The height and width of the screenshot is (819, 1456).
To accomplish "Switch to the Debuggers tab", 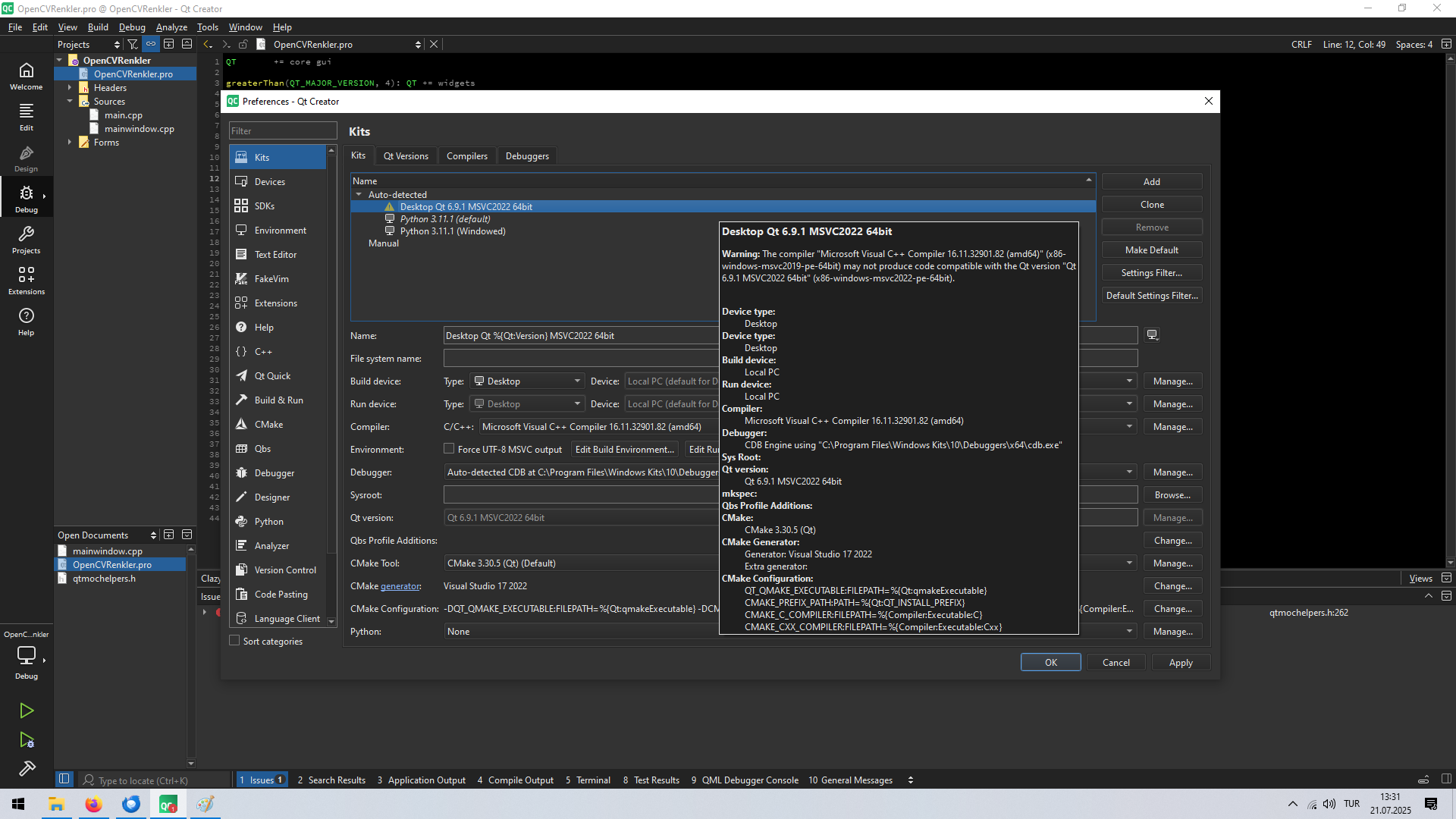I will click(x=527, y=156).
